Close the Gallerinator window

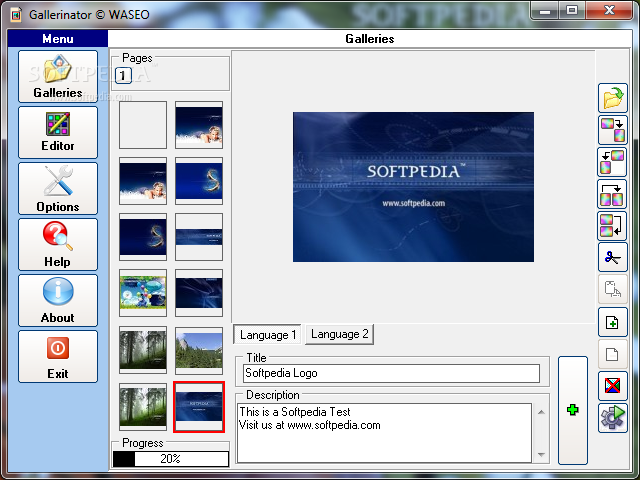(609, 11)
